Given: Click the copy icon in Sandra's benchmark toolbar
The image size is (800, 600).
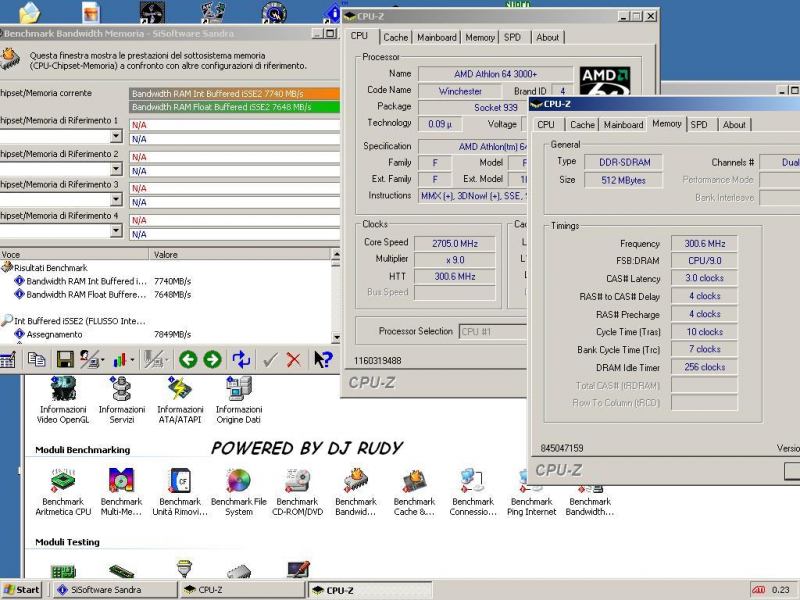Looking at the screenshot, I should coord(36,359).
